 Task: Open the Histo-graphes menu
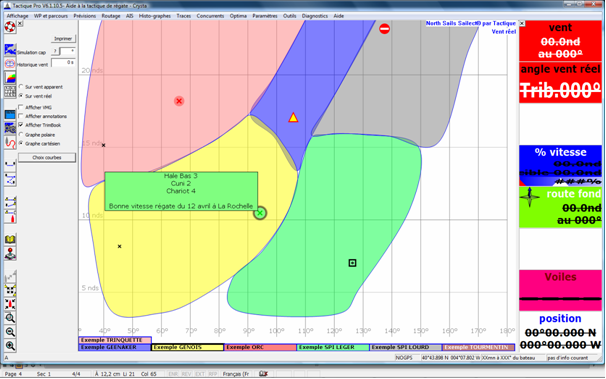tap(155, 16)
